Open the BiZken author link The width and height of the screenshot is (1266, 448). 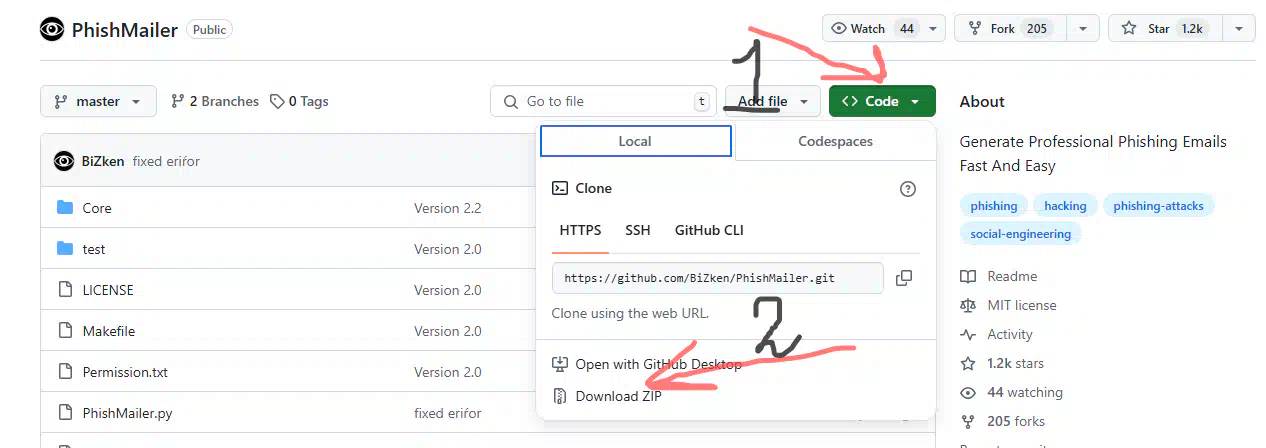click(x=103, y=161)
